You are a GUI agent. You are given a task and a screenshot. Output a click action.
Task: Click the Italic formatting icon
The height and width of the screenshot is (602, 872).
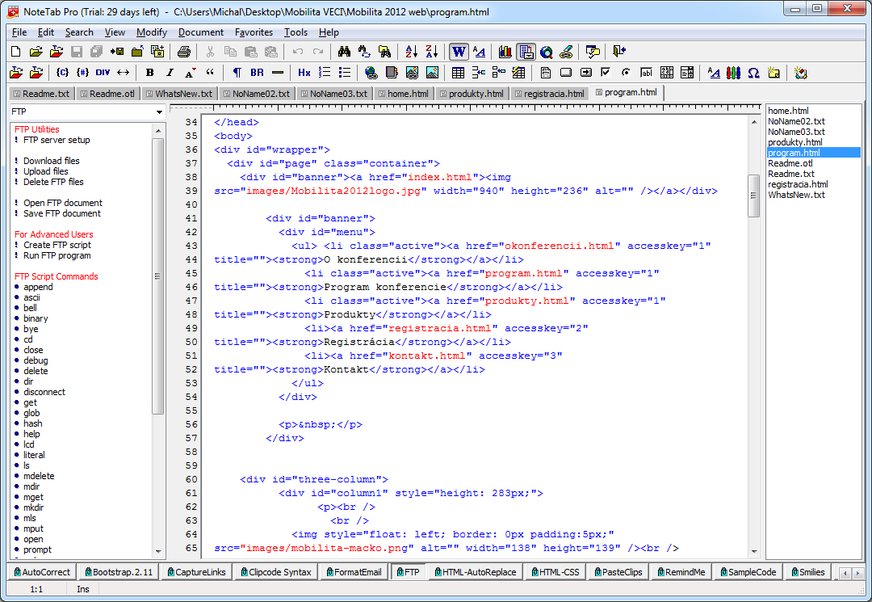[170, 73]
